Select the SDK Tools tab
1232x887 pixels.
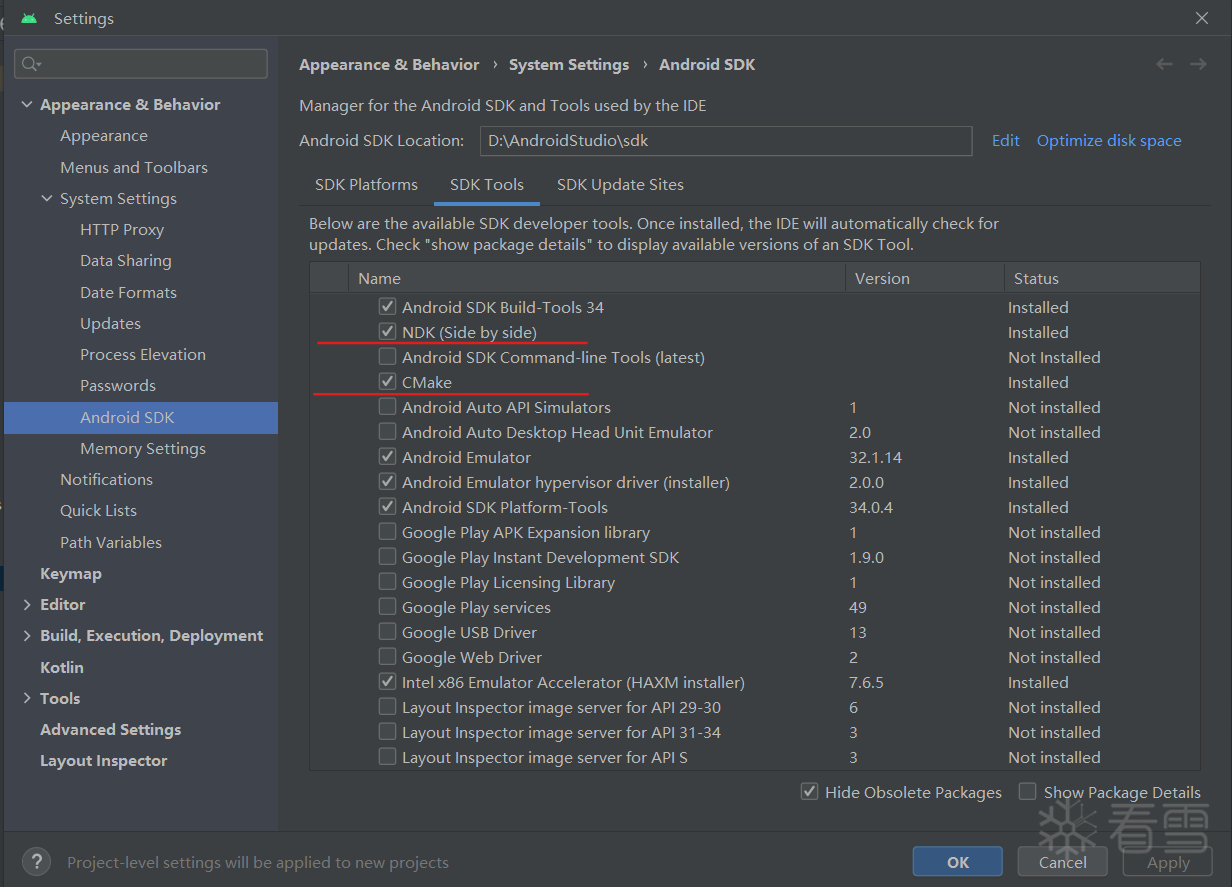click(x=487, y=184)
